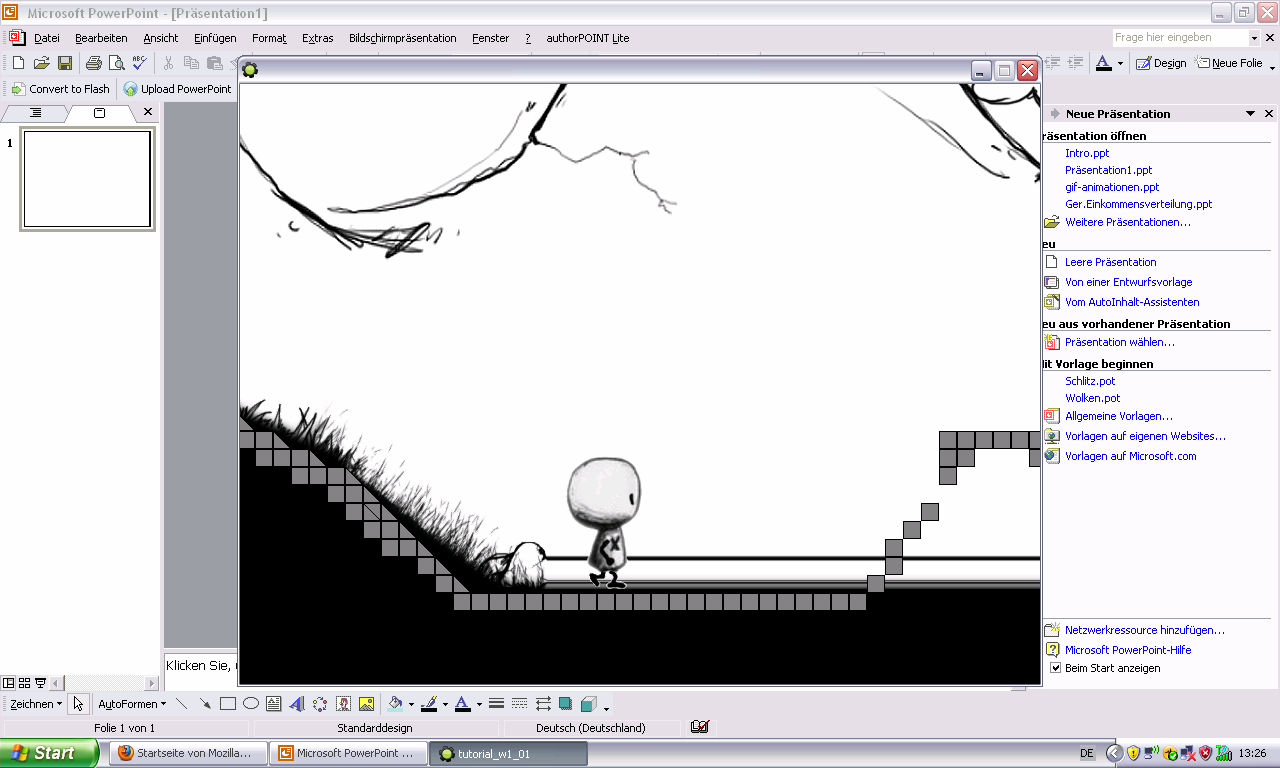The width and height of the screenshot is (1280, 768).
Task: Select the Rectangle drawing tool
Action: (x=228, y=704)
